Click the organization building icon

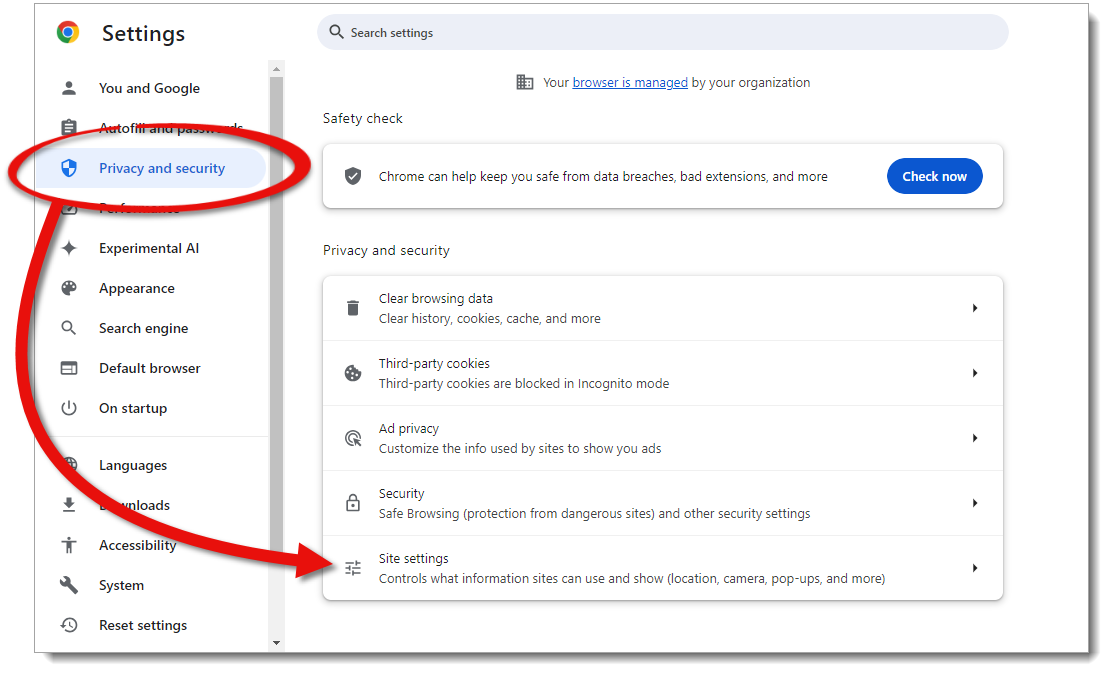[525, 83]
